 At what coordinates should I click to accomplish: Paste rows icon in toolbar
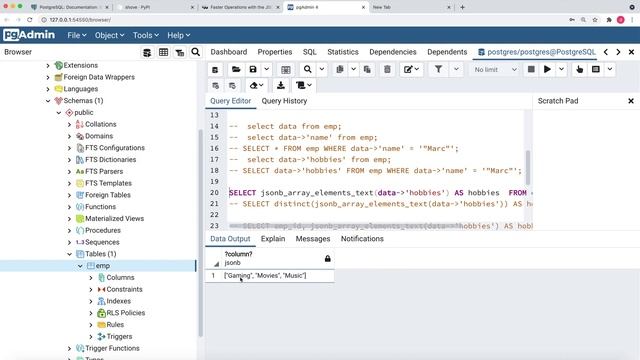(367, 70)
